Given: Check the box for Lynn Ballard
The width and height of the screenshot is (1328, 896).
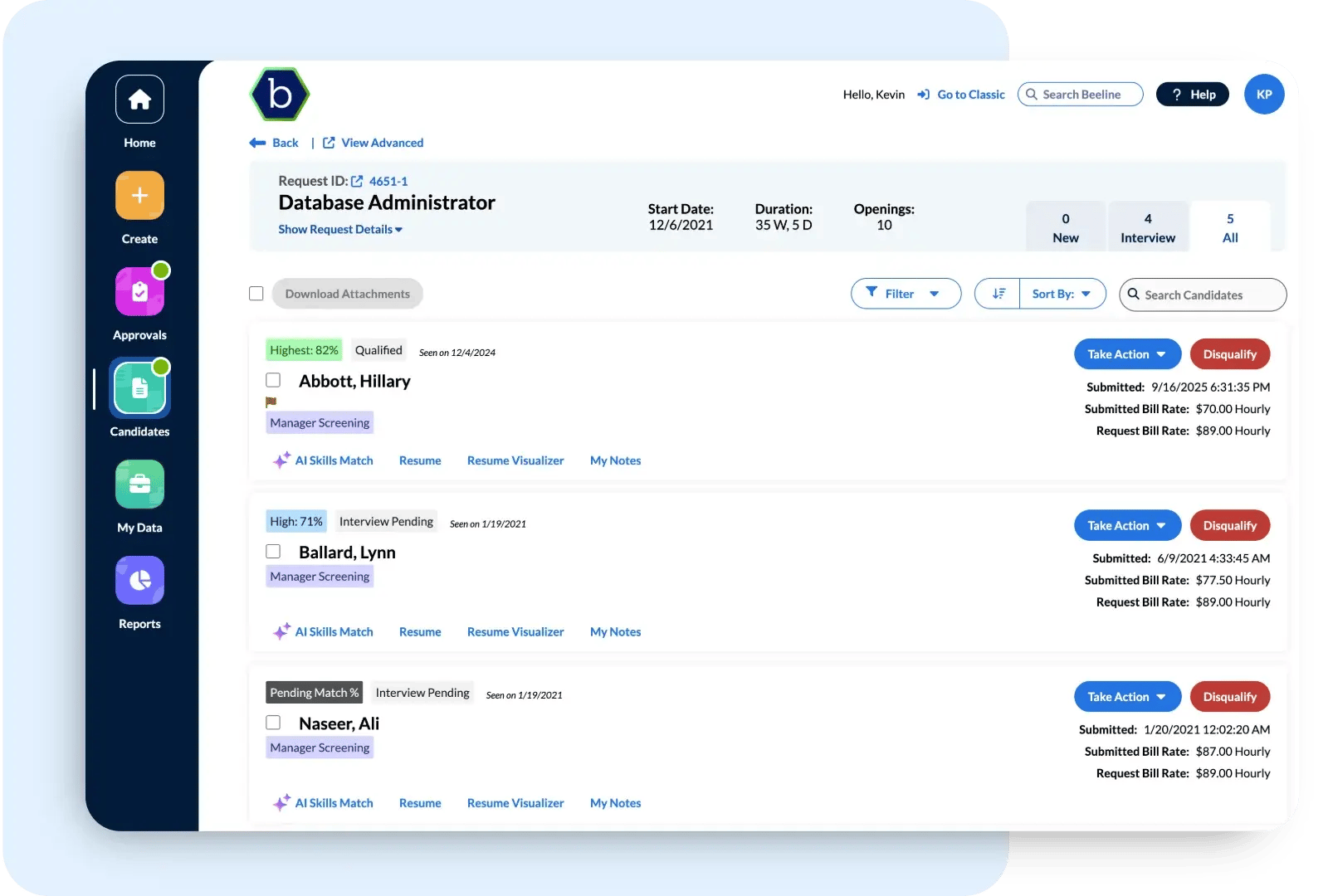Looking at the screenshot, I should (273, 552).
